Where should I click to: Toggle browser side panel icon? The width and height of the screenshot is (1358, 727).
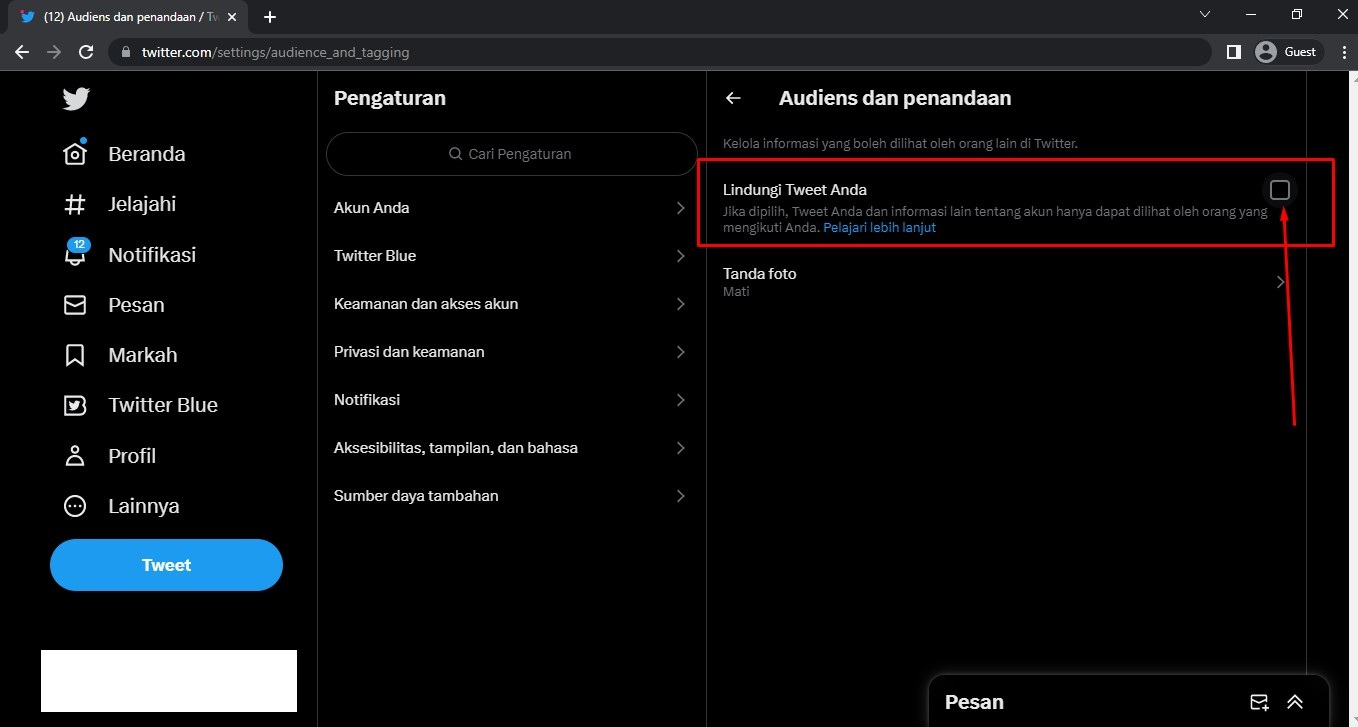point(1233,52)
